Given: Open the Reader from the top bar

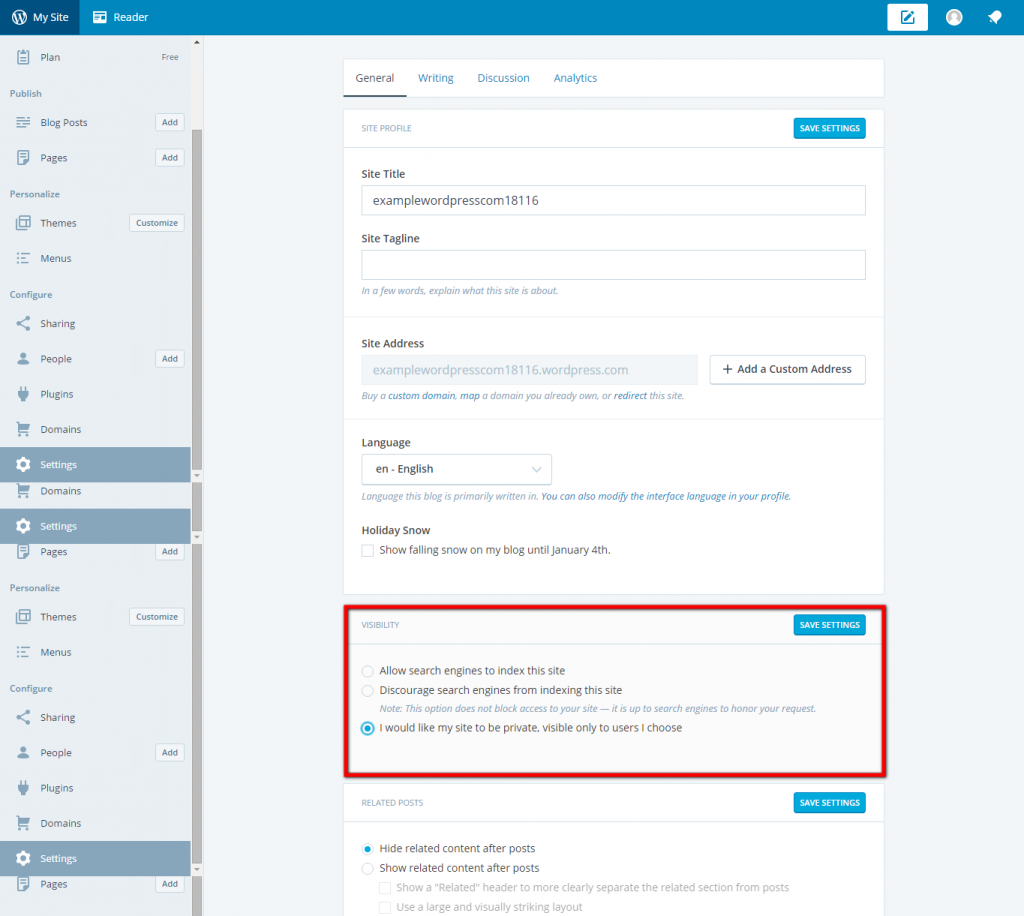Looking at the screenshot, I should [x=119, y=17].
